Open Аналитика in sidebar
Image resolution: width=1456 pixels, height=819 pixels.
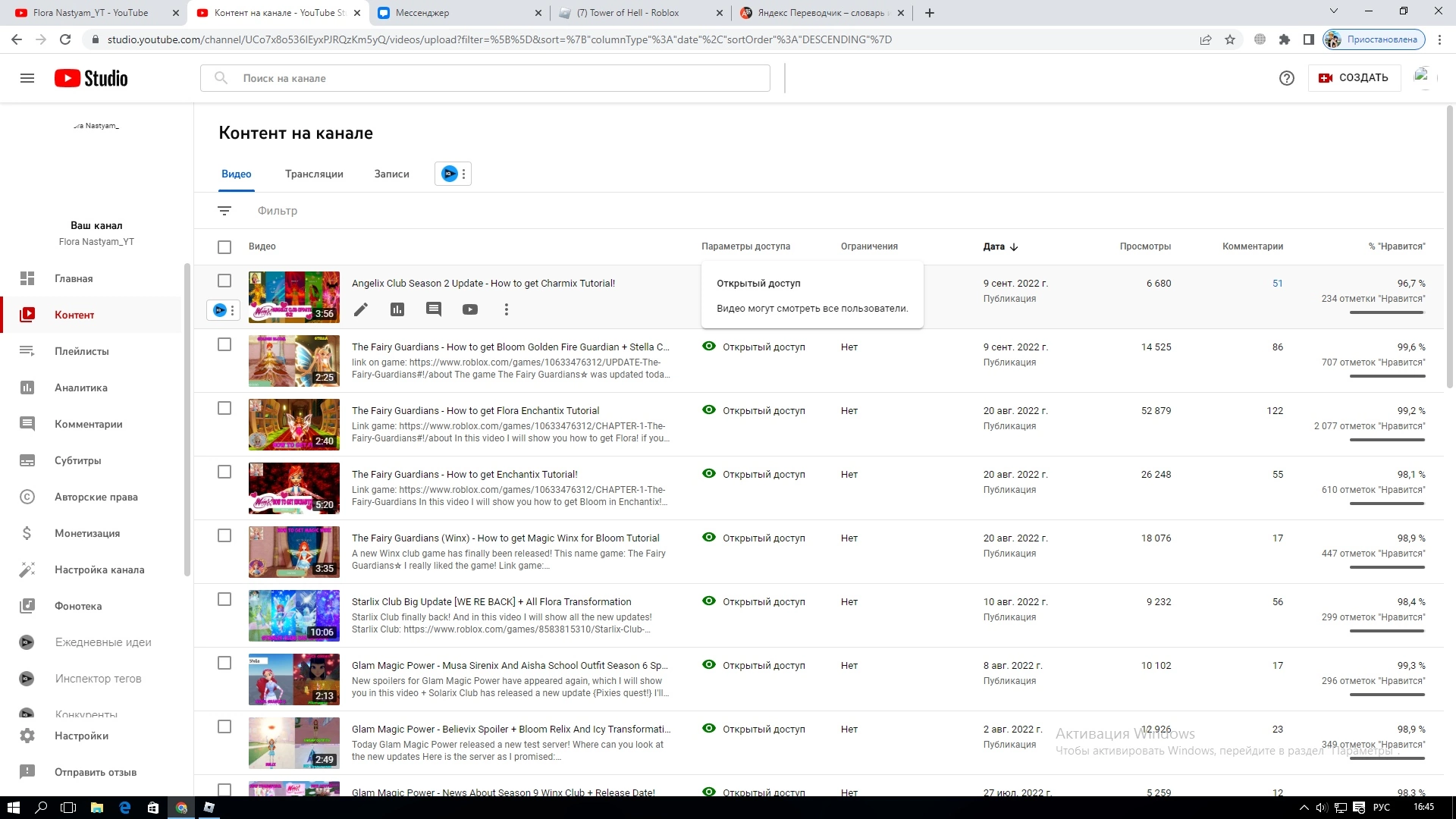(91, 388)
